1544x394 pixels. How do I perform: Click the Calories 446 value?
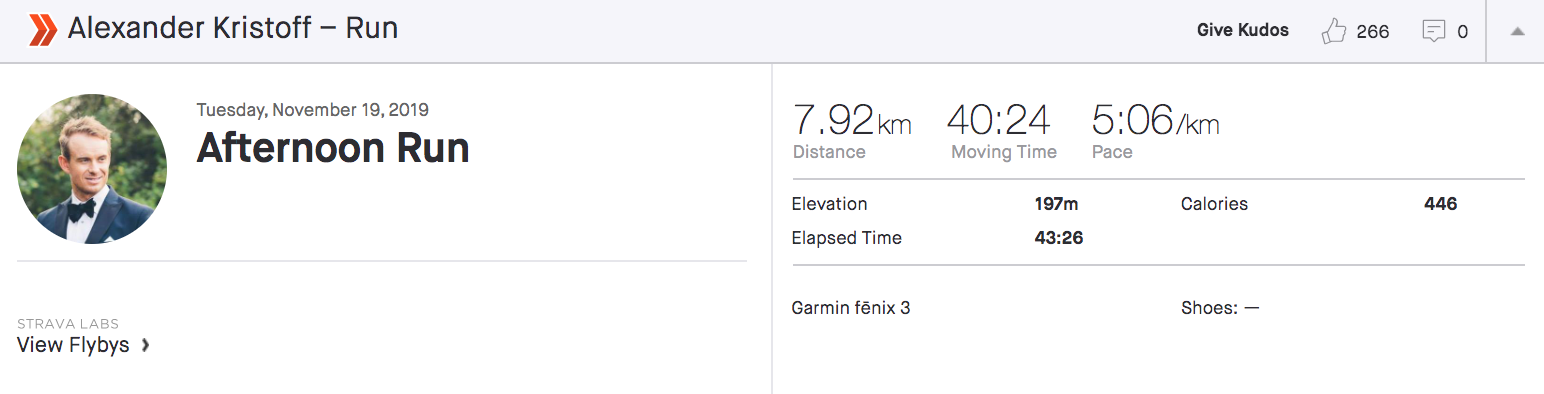1440,204
